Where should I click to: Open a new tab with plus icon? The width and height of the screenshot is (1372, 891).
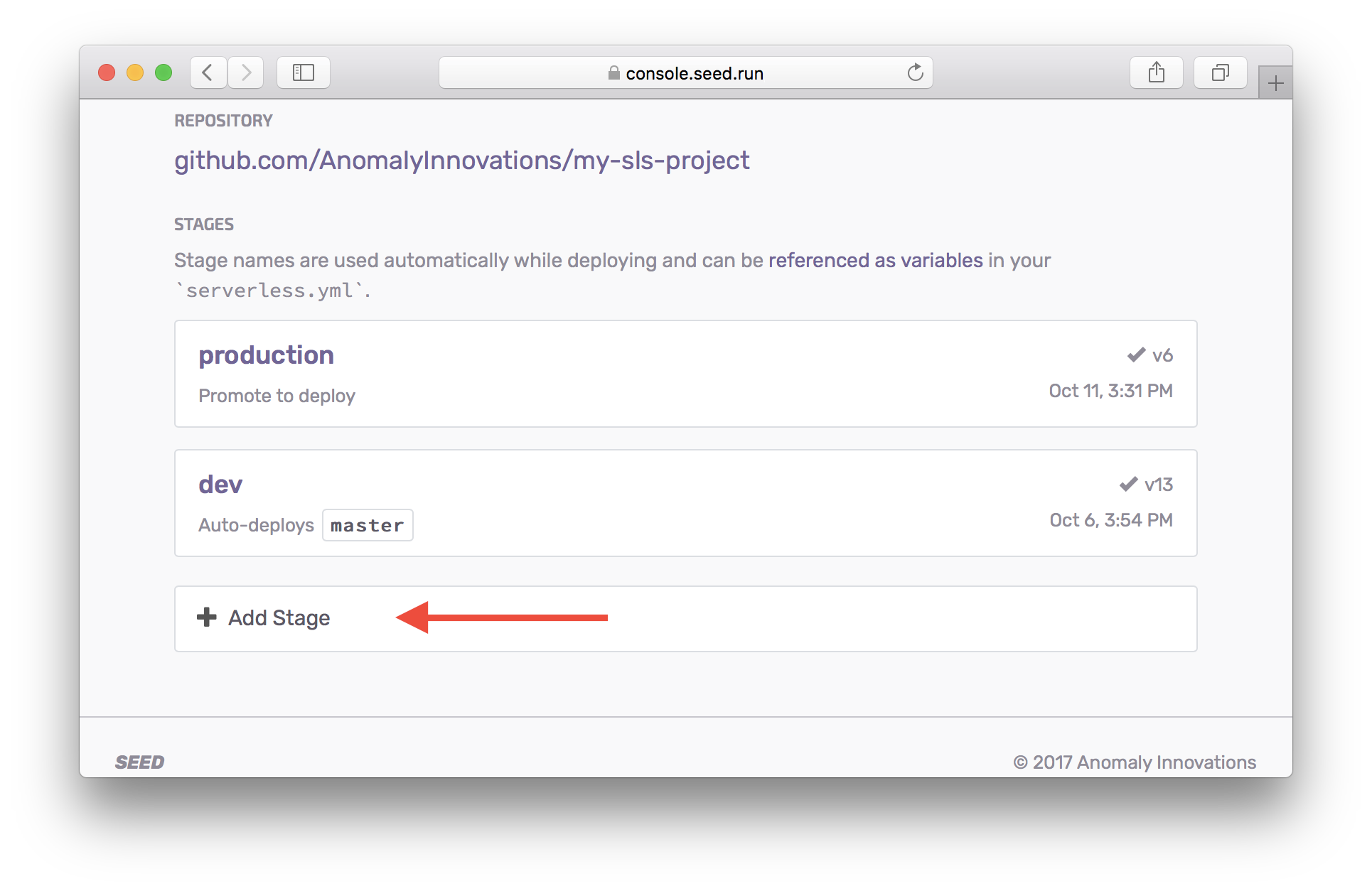coord(1275,83)
